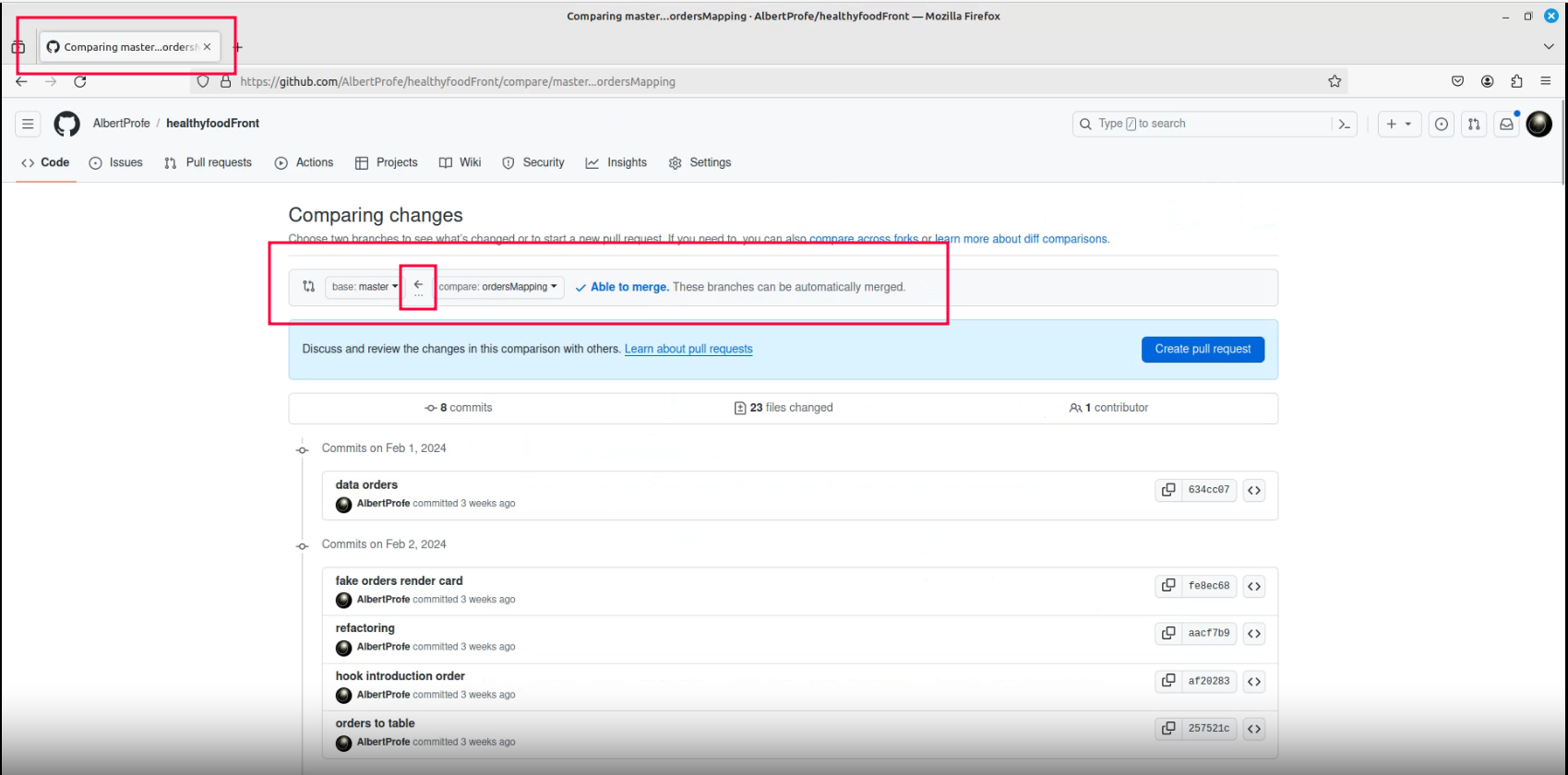The width and height of the screenshot is (1568, 775).
Task: Click the 1 contributor summary
Action: 1108,408
